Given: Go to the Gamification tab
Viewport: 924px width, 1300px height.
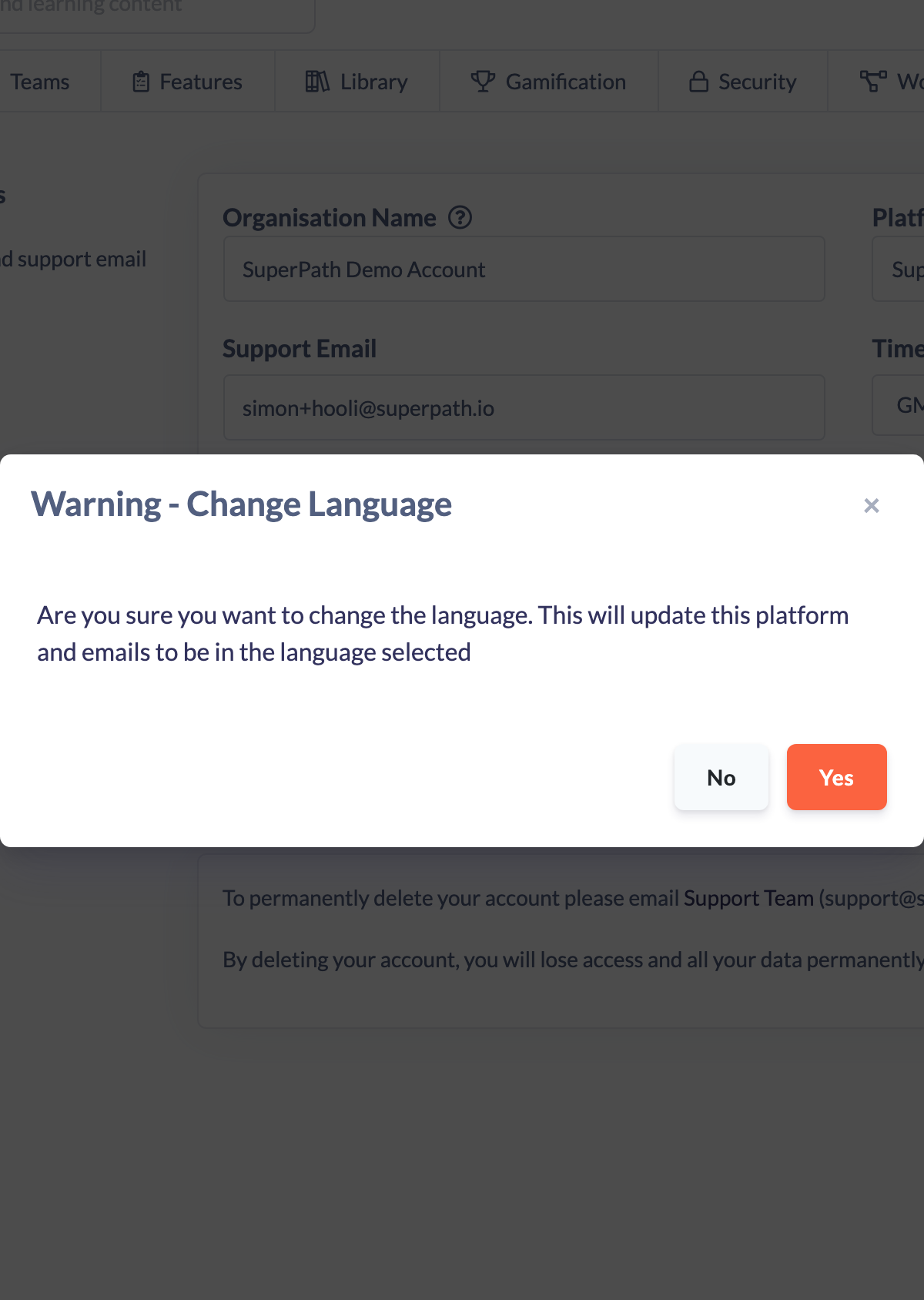Looking at the screenshot, I should 549,82.
